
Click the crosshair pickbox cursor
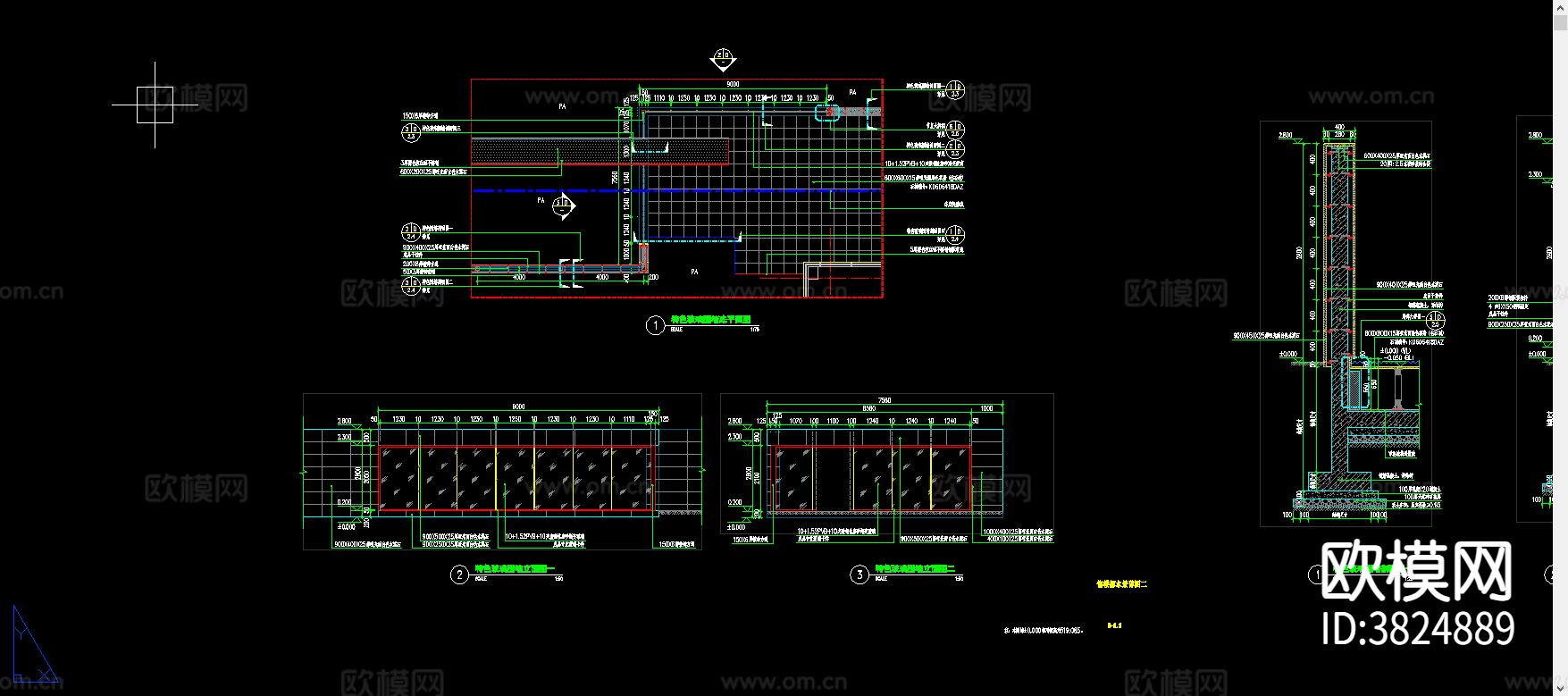(x=155, y=105)
